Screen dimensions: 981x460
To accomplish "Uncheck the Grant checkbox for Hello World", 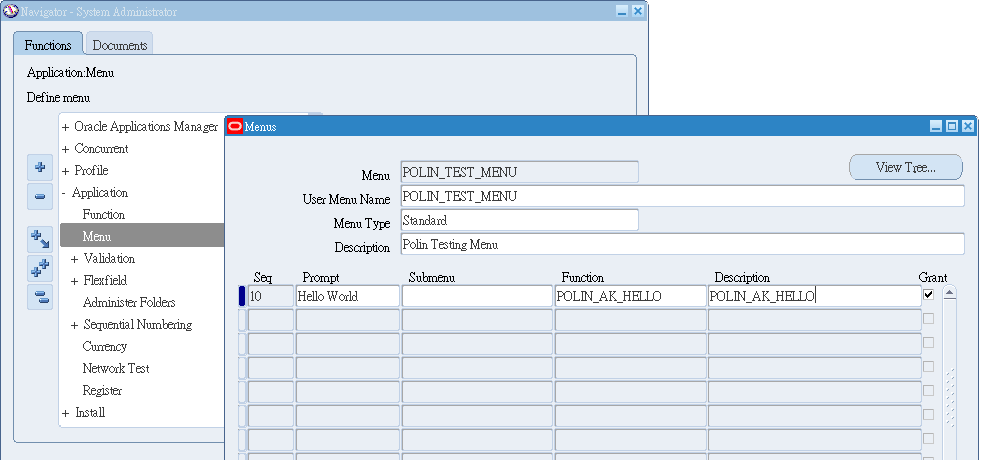I will click(x=928, y=294).
